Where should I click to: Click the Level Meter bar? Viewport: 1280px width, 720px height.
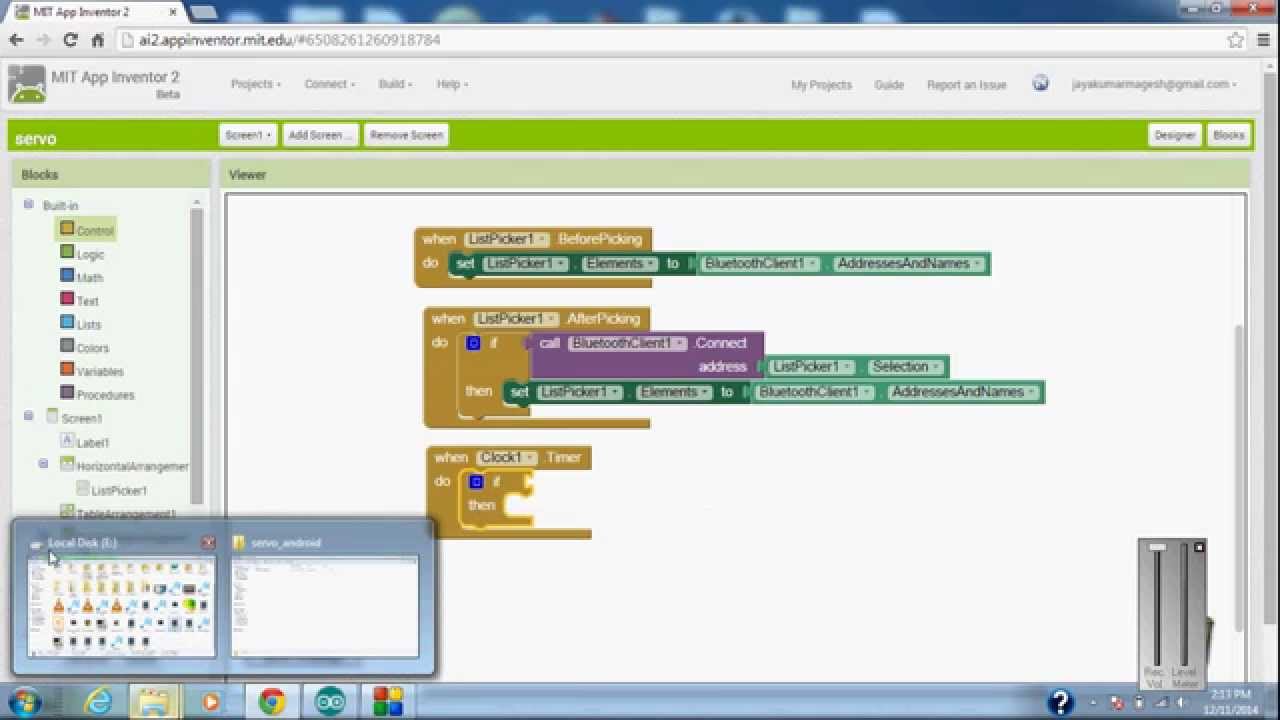(x=1184, y=605)
